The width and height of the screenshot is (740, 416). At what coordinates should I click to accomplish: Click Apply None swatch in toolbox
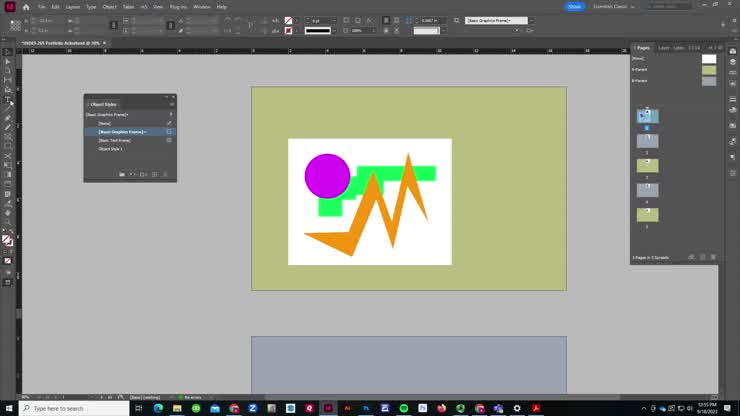pos(8,261)
